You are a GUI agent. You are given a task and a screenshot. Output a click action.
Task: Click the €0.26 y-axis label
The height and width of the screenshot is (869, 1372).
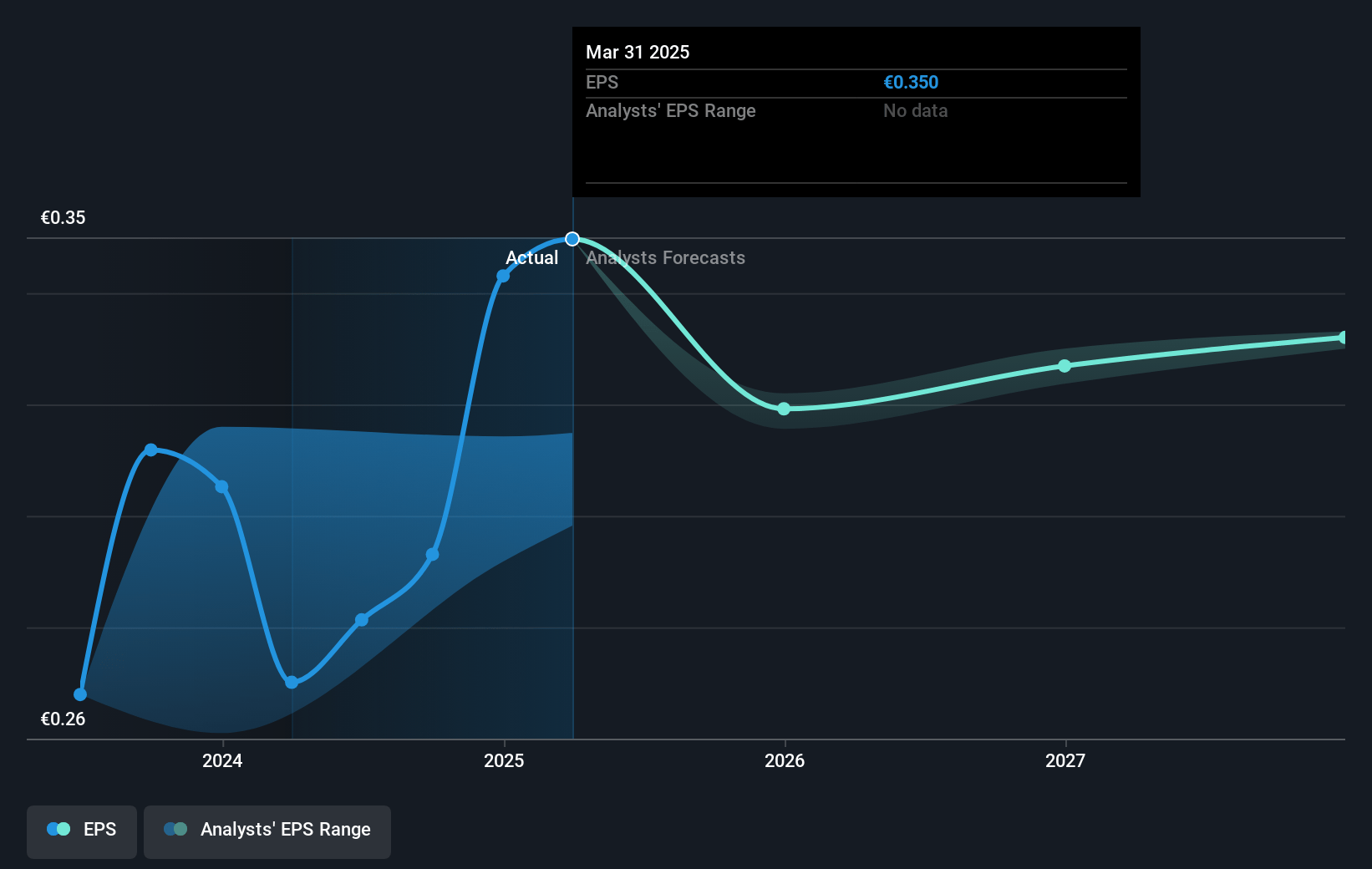(63, 719)
